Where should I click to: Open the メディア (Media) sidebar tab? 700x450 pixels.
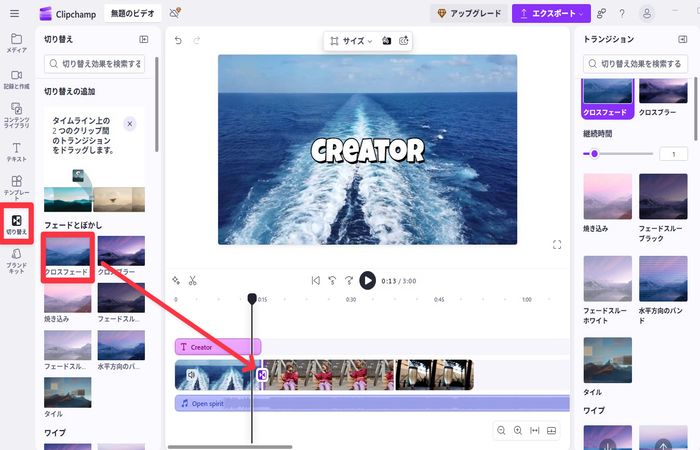click(16, 42)
